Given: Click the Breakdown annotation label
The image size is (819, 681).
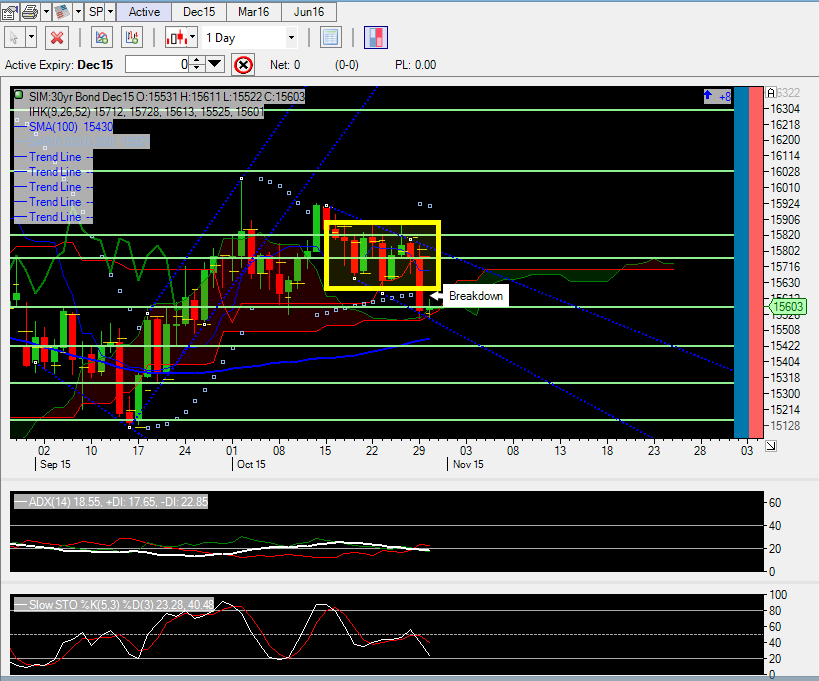Looking at the screenshot, I should (x=475, y=297).
